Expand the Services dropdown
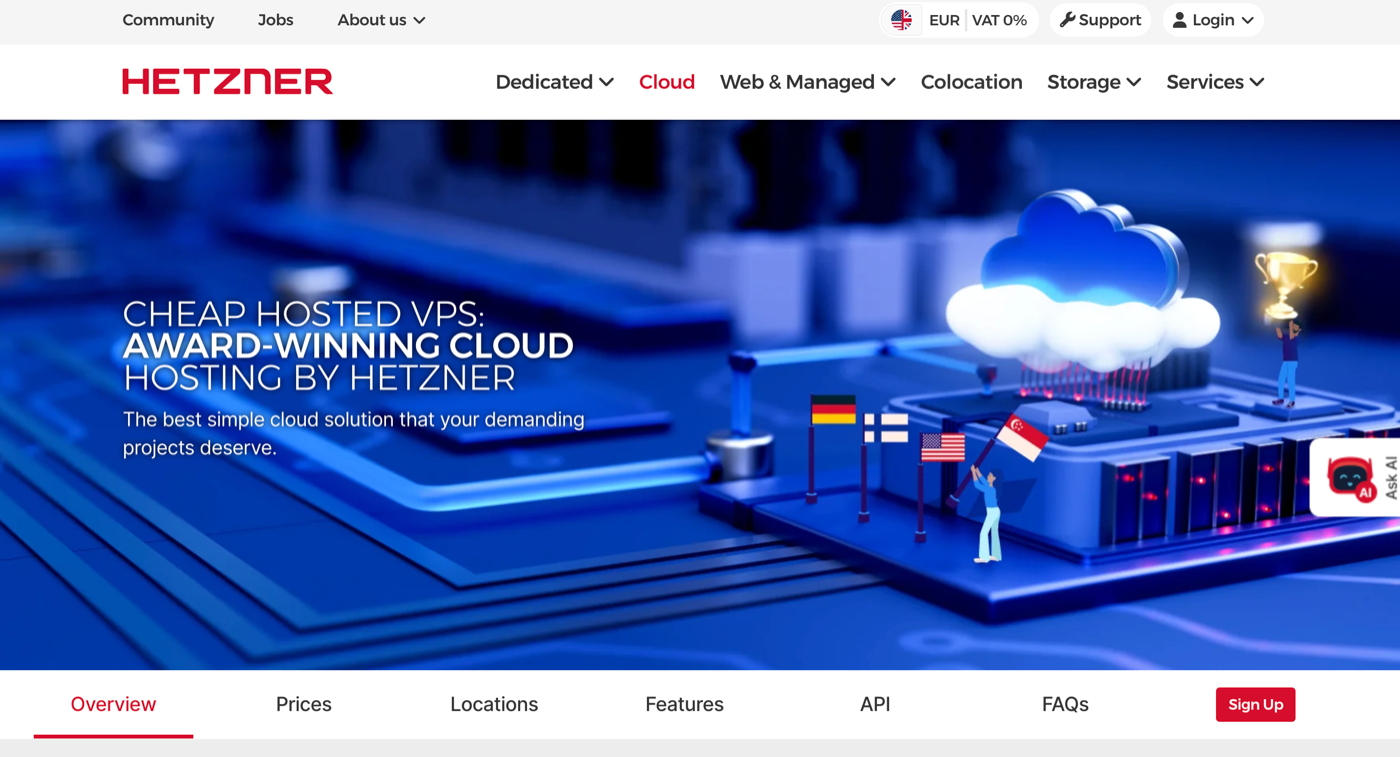This screenshot has width=1400, height=757. point(1214,82)
